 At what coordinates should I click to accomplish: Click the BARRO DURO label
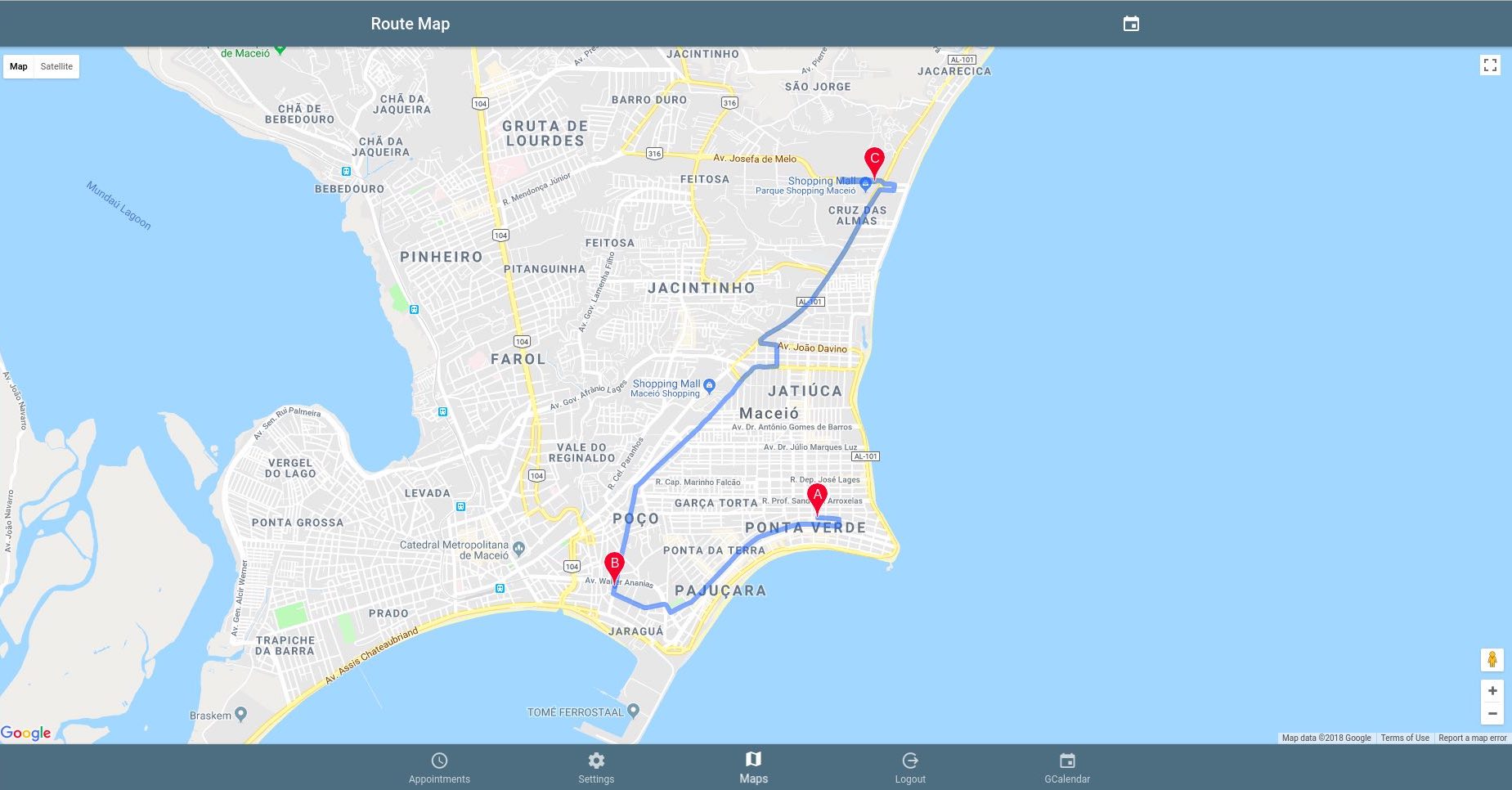click(649, 100)
